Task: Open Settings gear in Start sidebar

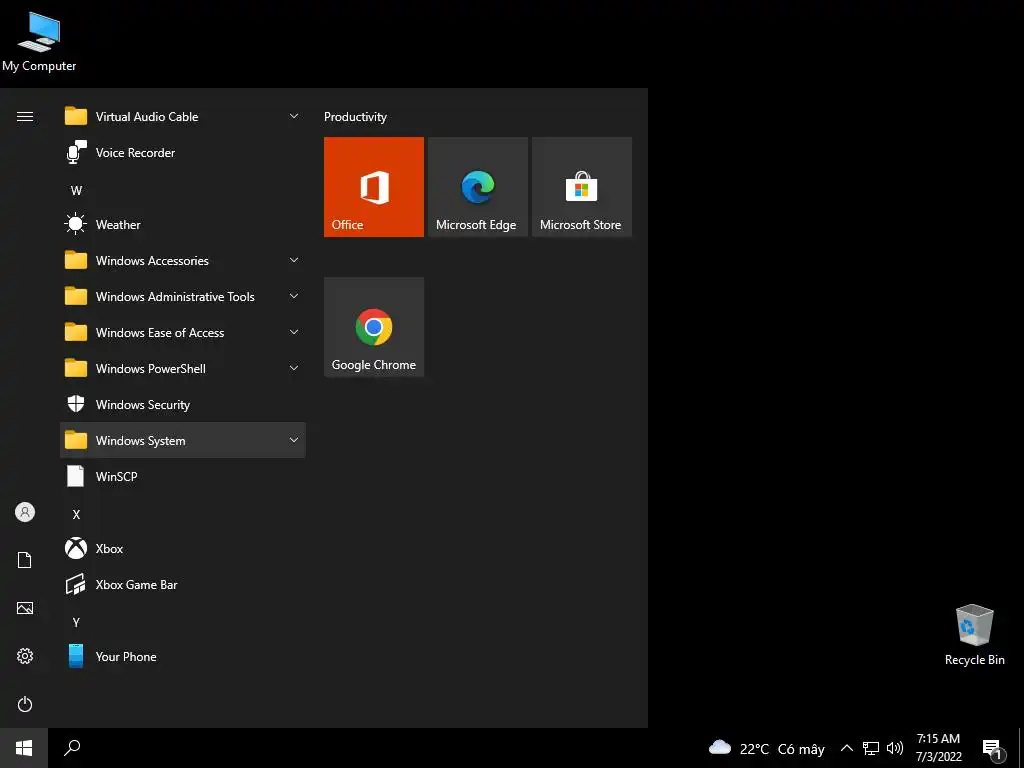Action: coord(25,656)
